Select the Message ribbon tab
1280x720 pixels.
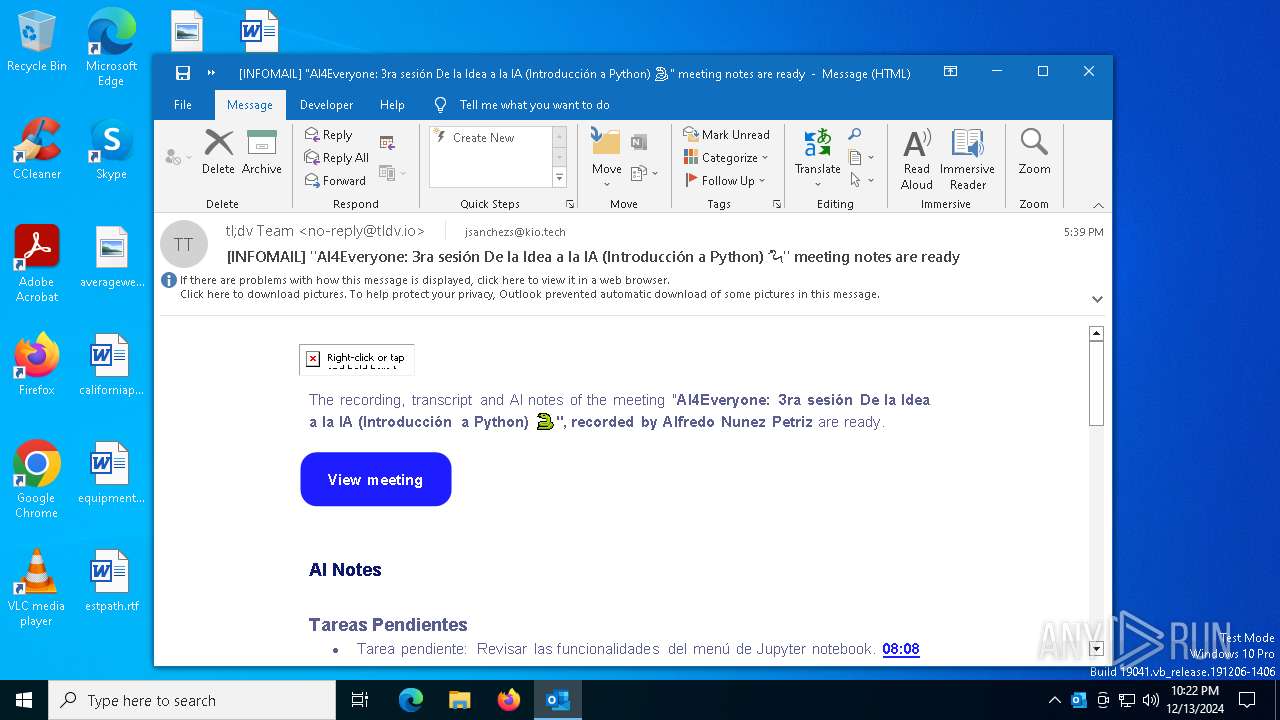tap(250, 105)
